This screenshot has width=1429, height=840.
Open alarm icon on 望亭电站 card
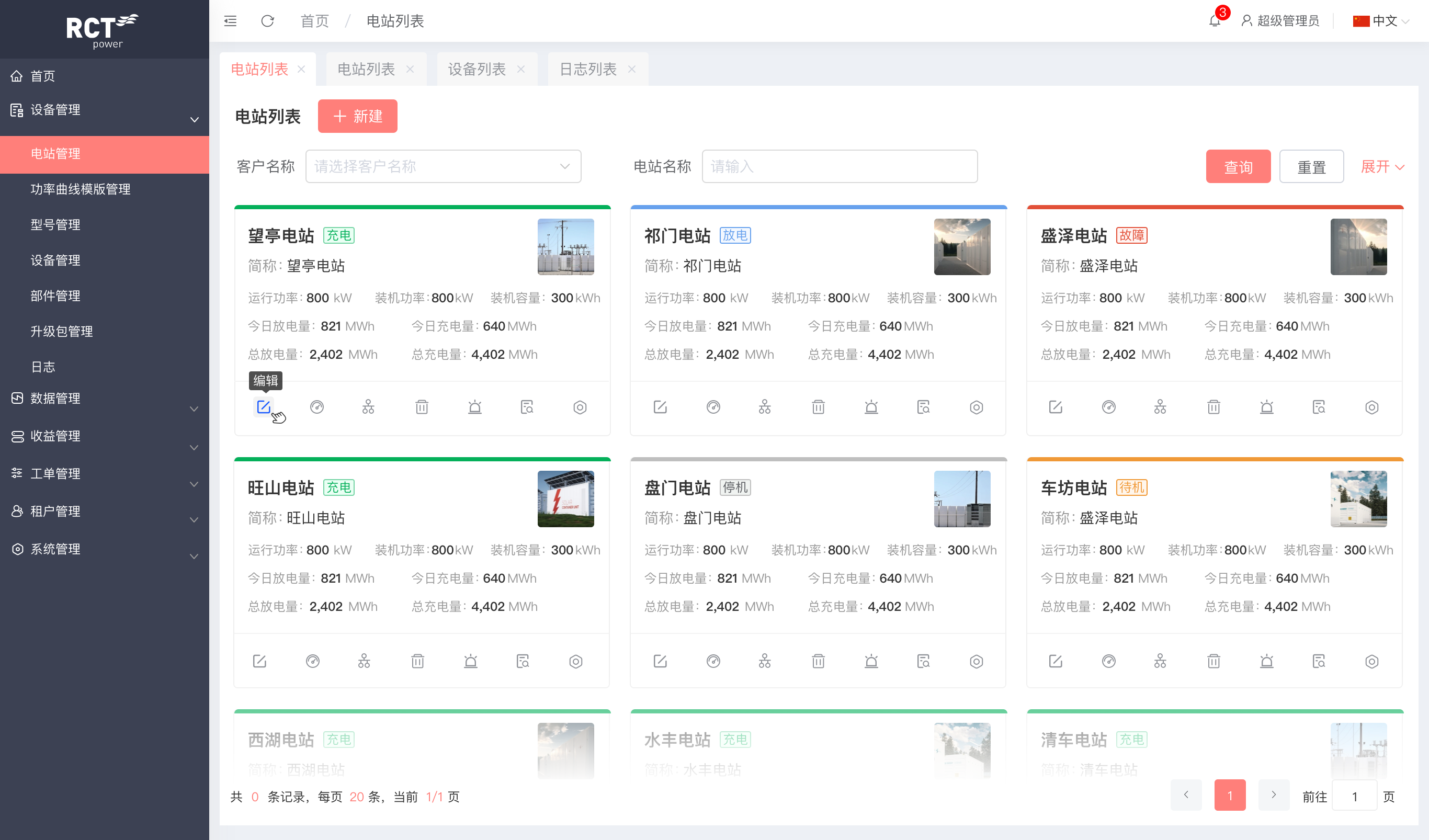click(475, 407)
